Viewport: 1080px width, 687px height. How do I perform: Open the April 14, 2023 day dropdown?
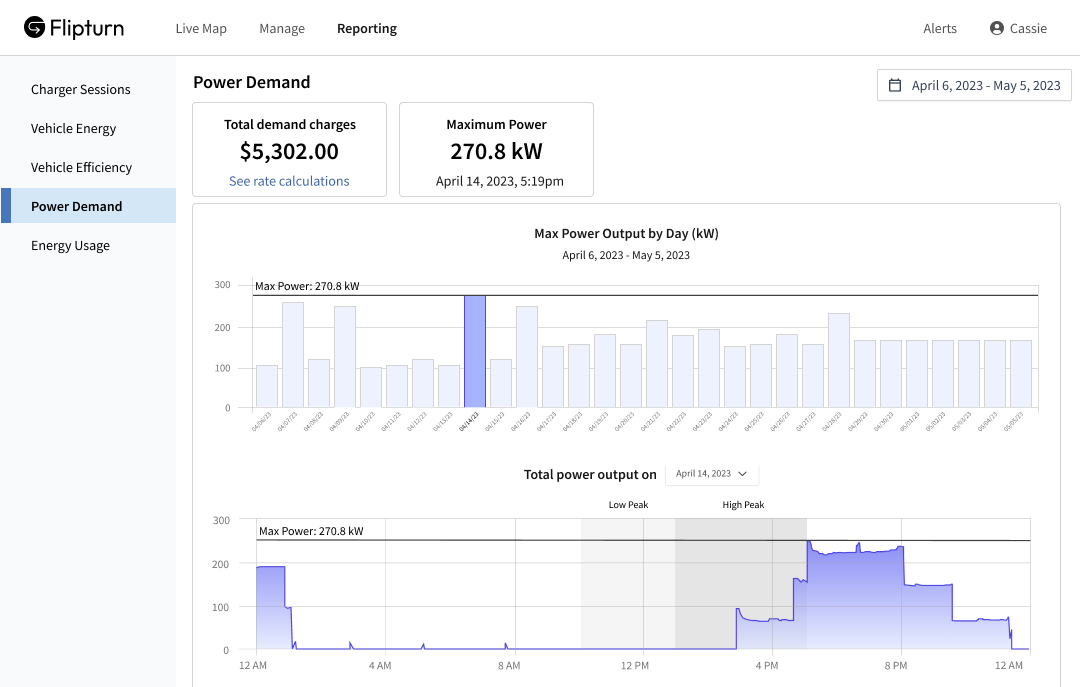point(711,474)
